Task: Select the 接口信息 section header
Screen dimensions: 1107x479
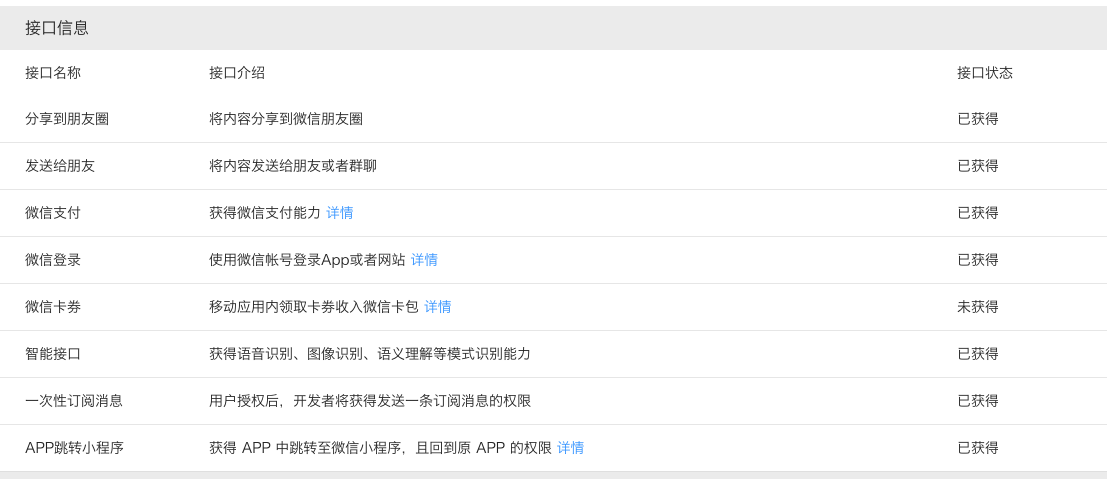Action: click(56, 28)
